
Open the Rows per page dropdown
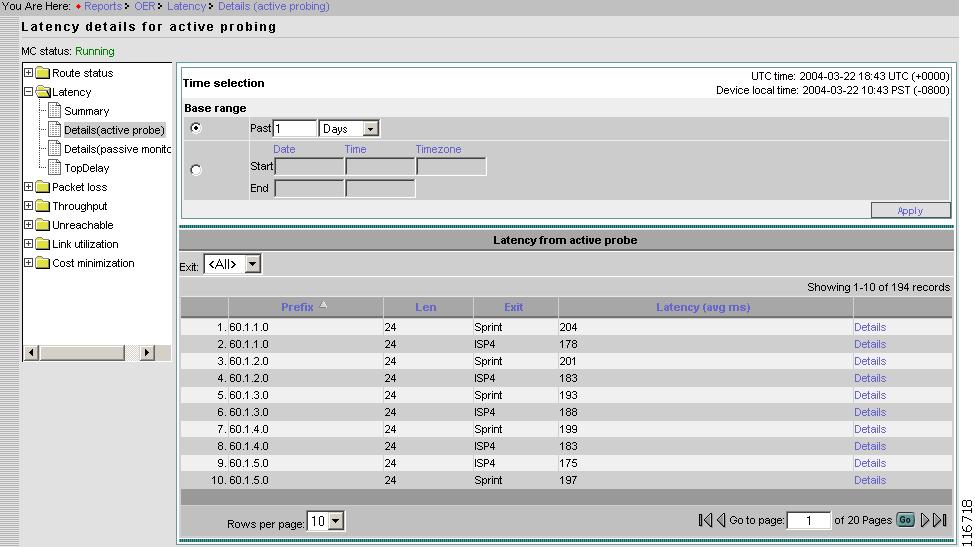(x=335, y=521)
